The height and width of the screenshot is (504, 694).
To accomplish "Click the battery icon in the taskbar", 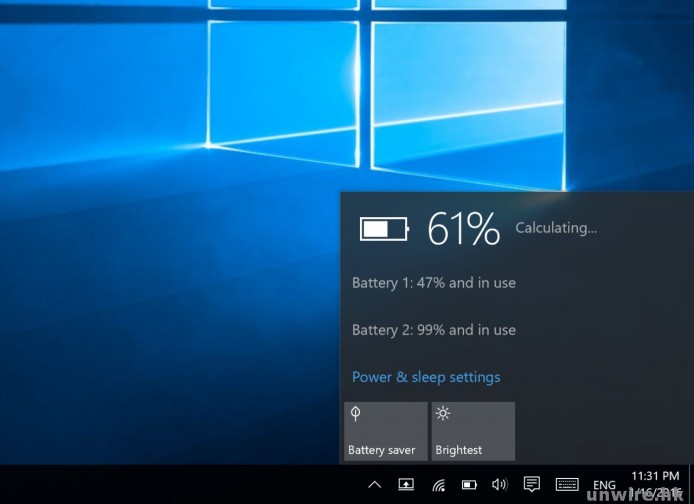I will pyautogui.click(x=468, y=485).
